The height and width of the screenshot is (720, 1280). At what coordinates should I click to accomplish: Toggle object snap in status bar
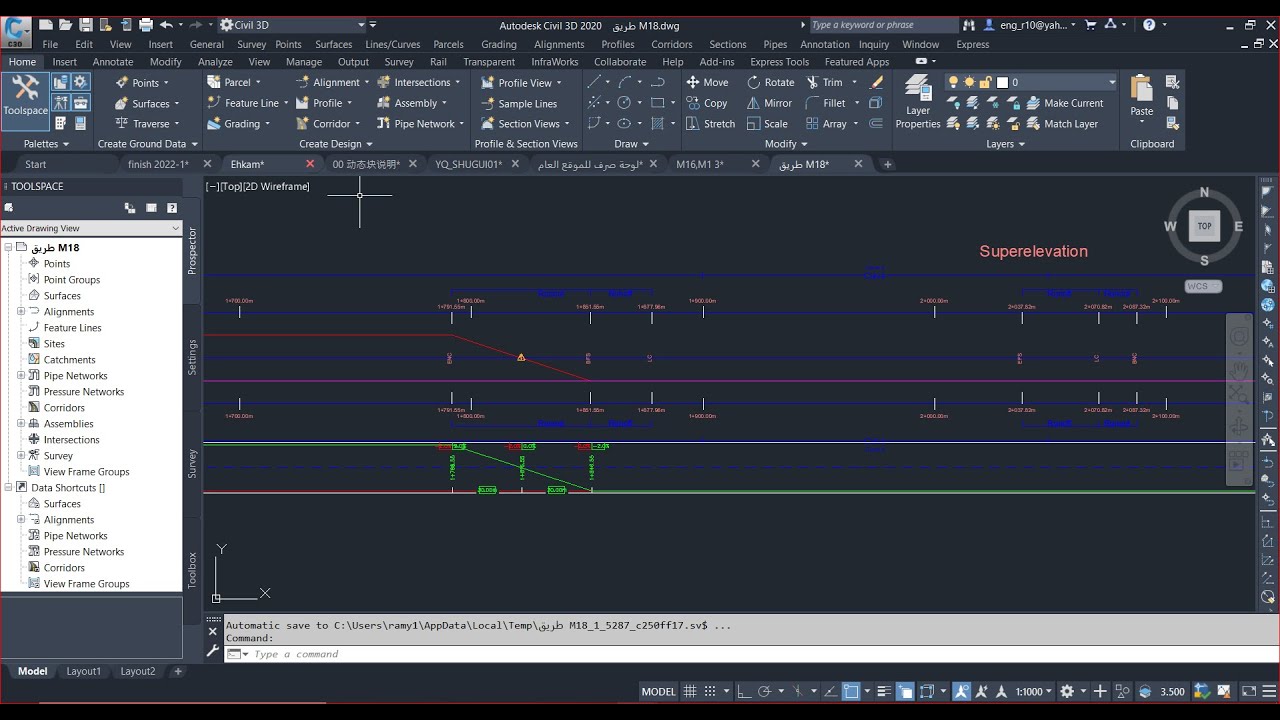[851, 691]
